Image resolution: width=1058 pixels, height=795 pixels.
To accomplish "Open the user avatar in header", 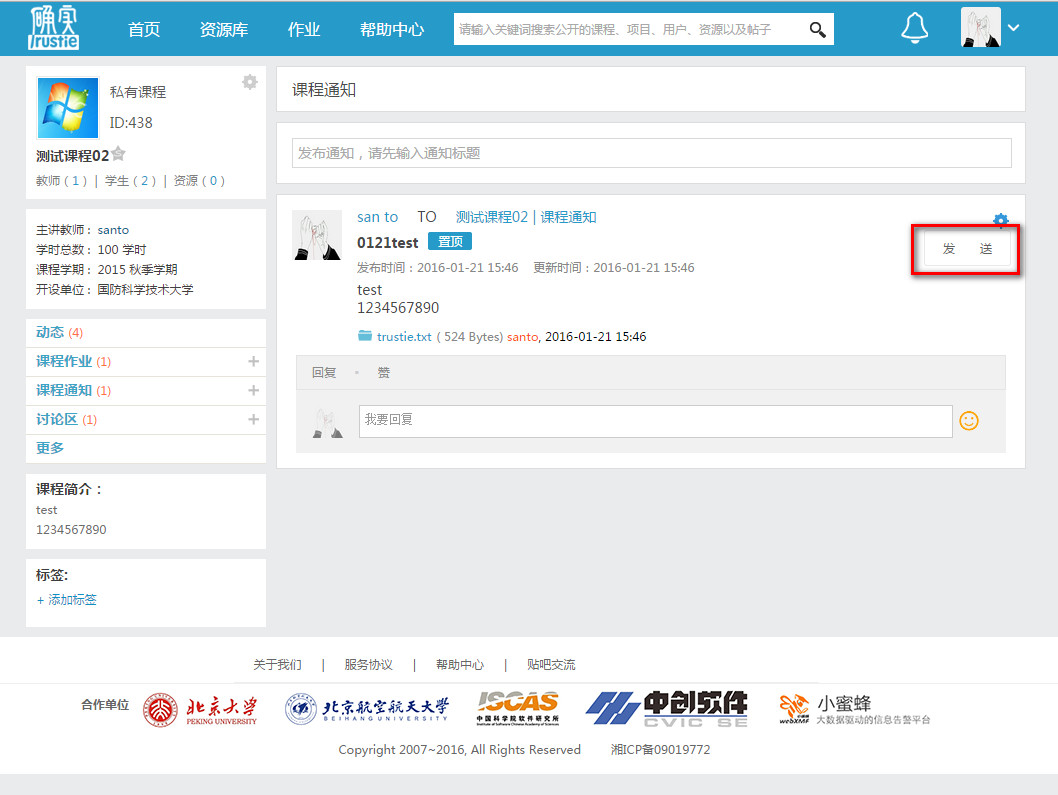I will 980,28.
